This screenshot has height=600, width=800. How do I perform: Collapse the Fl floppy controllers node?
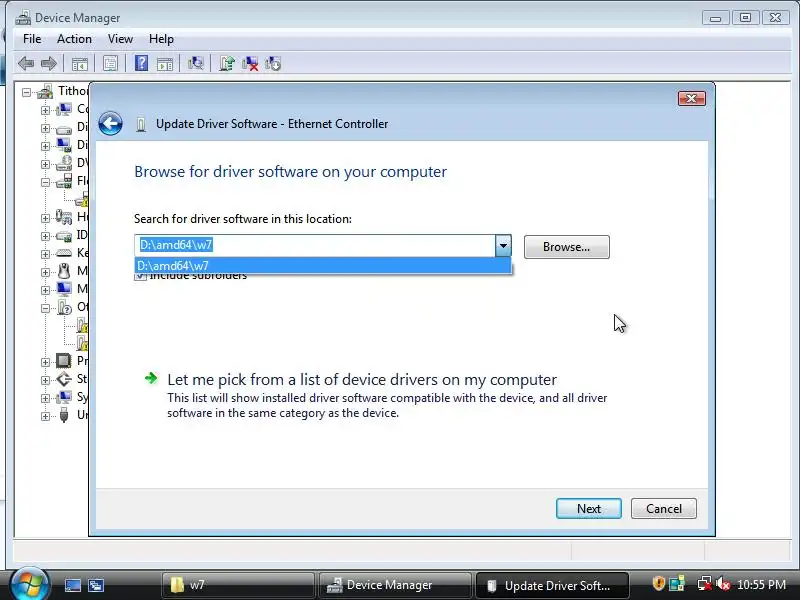tap(45, 182)
